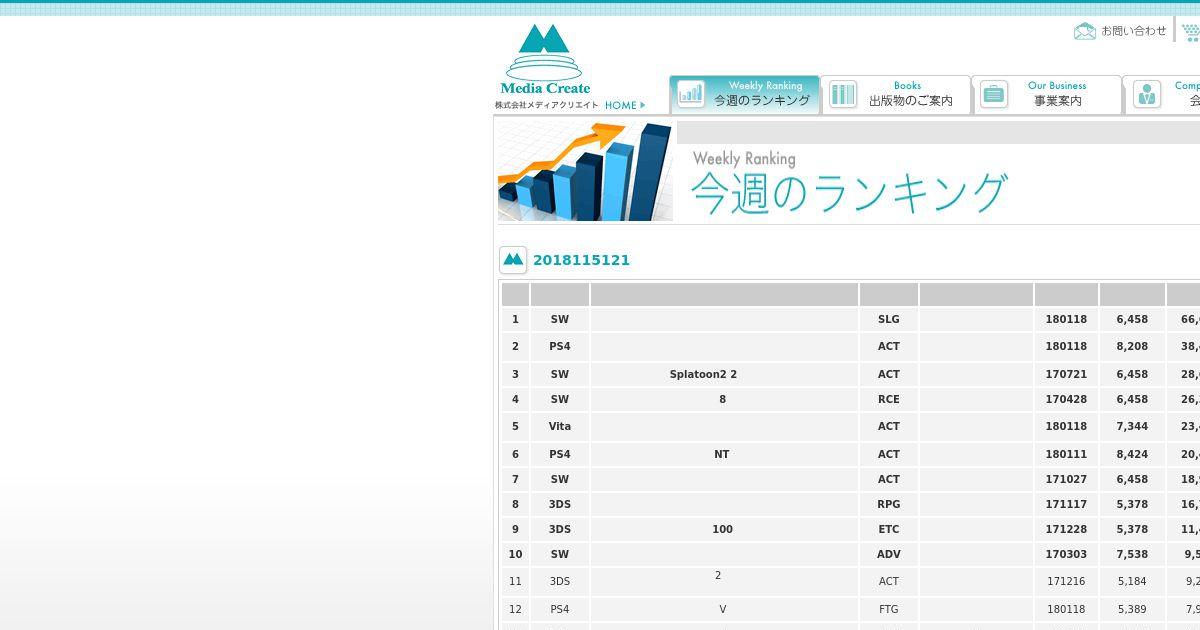Viewport: 1200px width, 630px height.
Task: Click the price cell 7,344
Action: point(1132,426)
